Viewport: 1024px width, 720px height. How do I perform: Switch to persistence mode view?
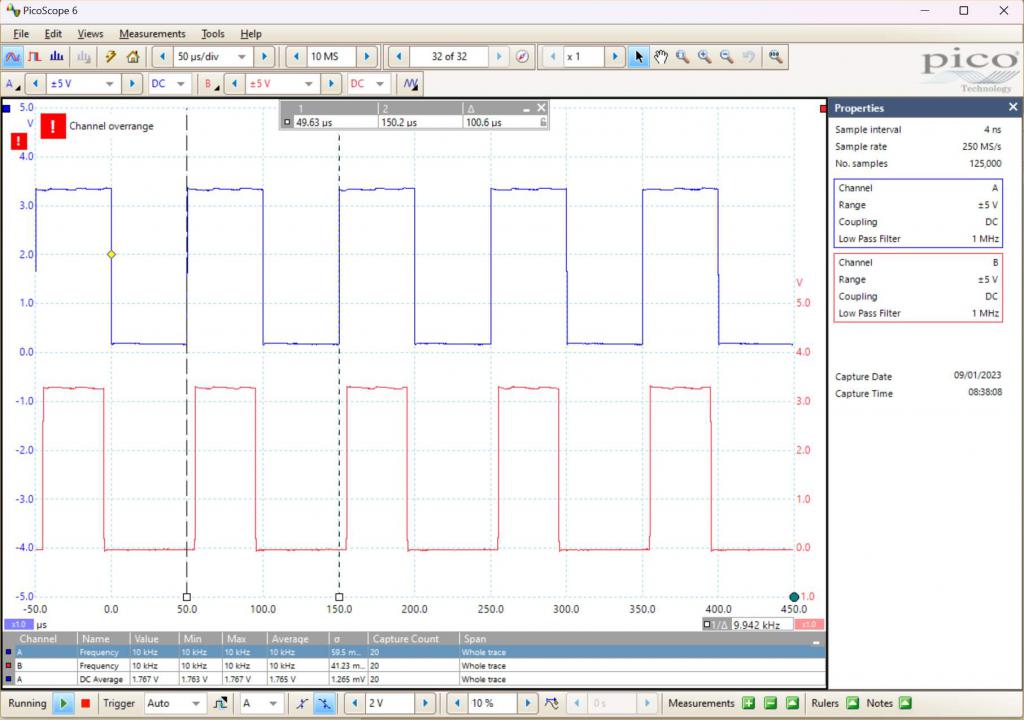click(x=35, y=57)
